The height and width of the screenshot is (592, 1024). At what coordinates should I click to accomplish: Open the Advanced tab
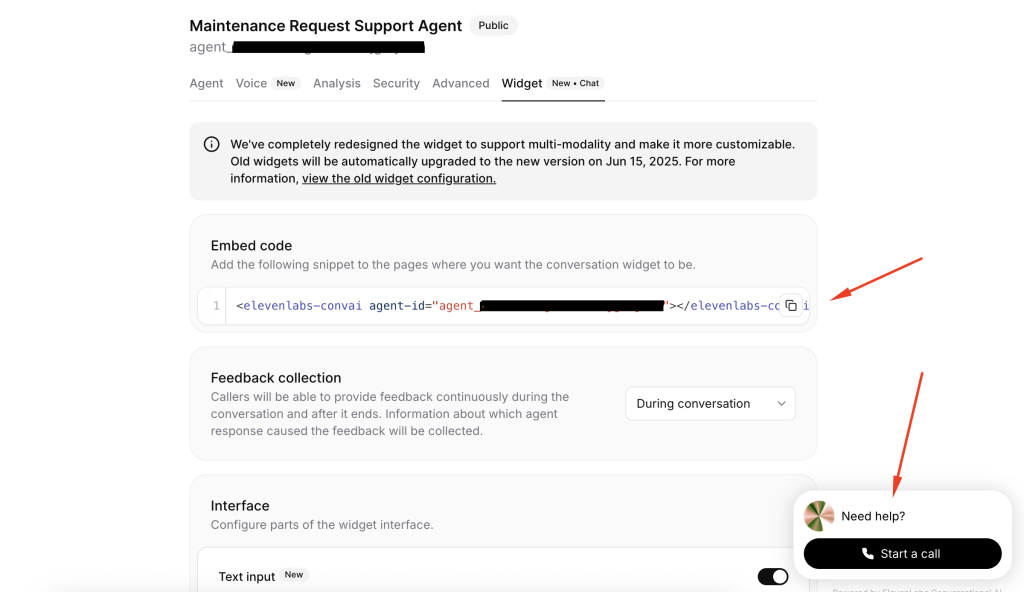[460, 83]
